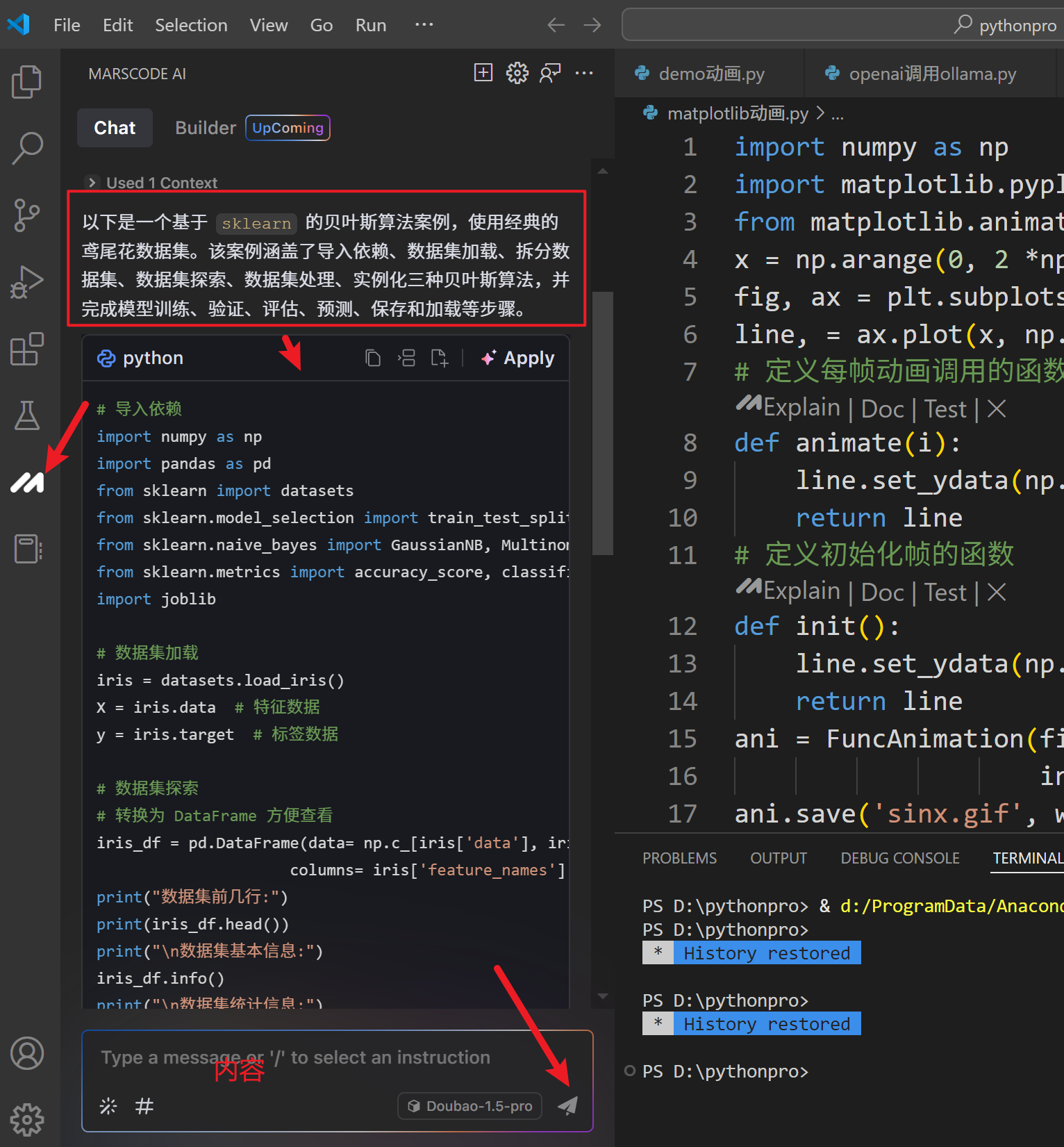Open the View menu
This screenshot has height=1147, width=1064.
(269, 25)
